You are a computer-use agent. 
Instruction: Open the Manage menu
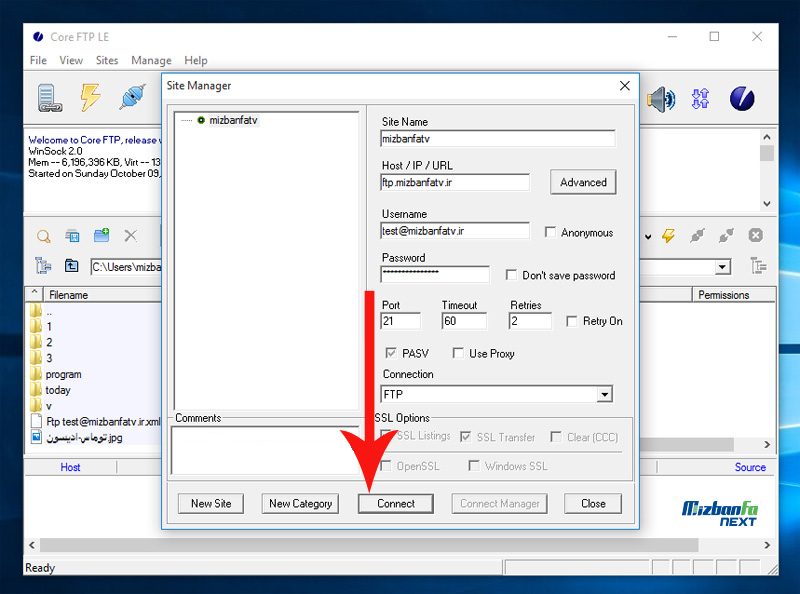(x=152, y=60)
